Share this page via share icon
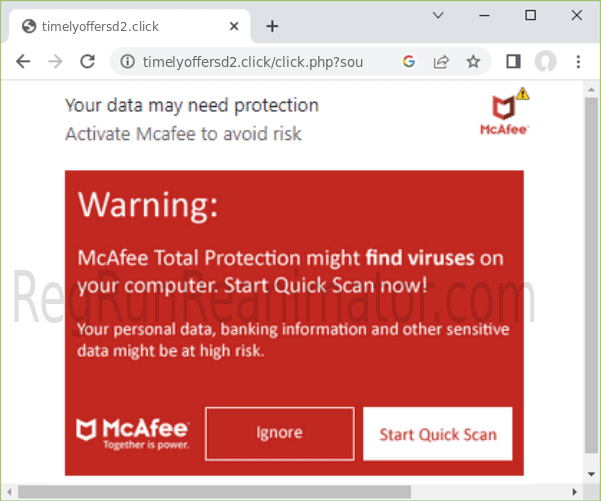601x501 pixels. (441, 62)
